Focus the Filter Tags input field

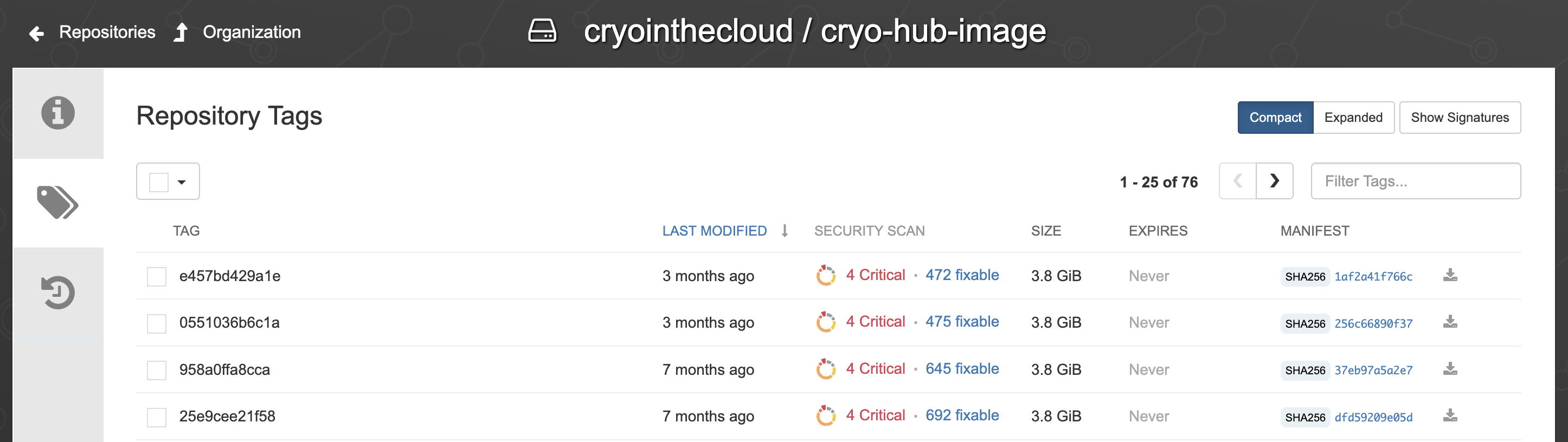coord(1415,181)
